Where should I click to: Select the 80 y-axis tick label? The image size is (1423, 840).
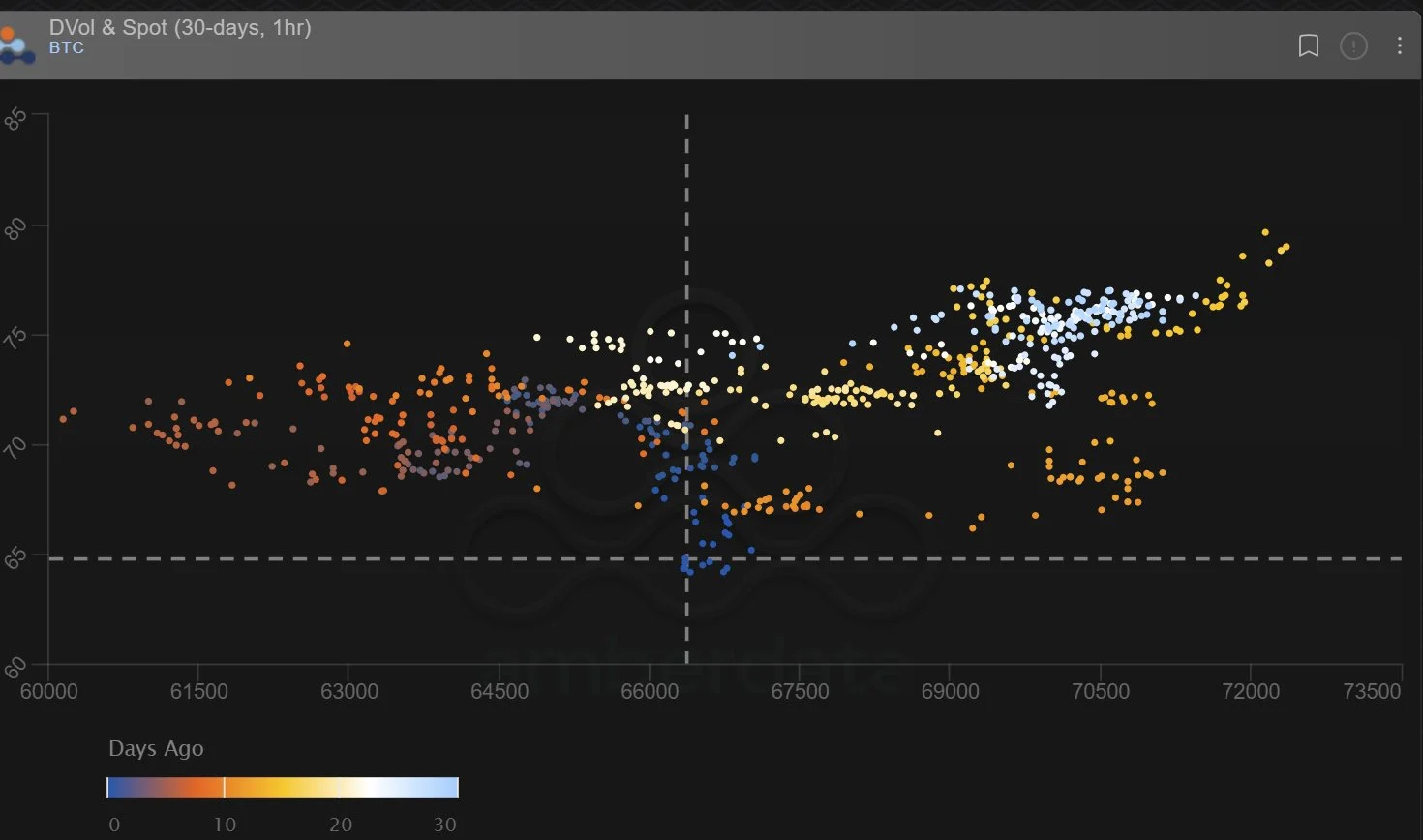[x=16, y=230]
